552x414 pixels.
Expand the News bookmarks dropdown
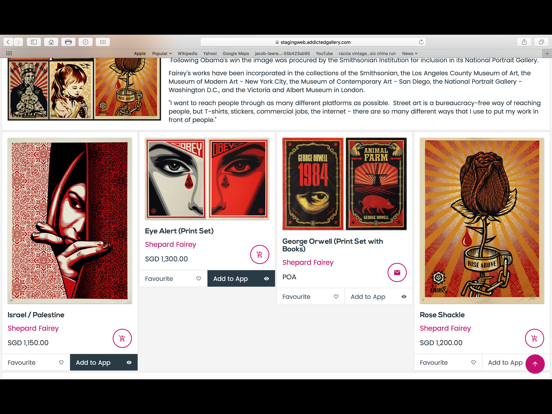pyautogui.click(x=410, y=54)
